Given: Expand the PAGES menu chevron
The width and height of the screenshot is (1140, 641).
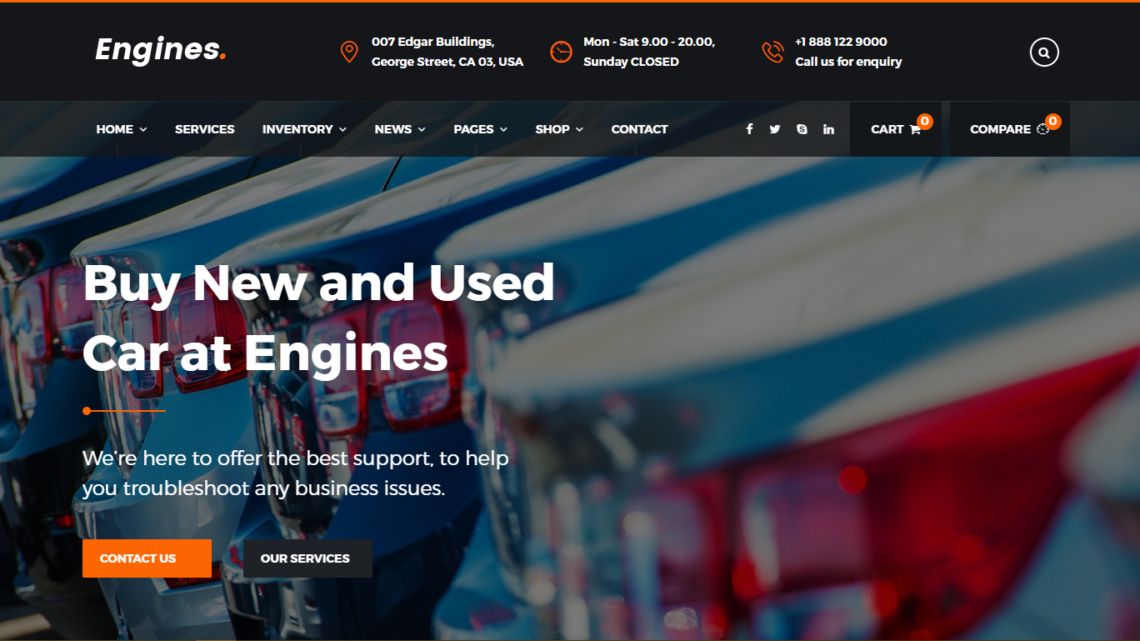Looking at the screenshot, I should click(503, 129).
